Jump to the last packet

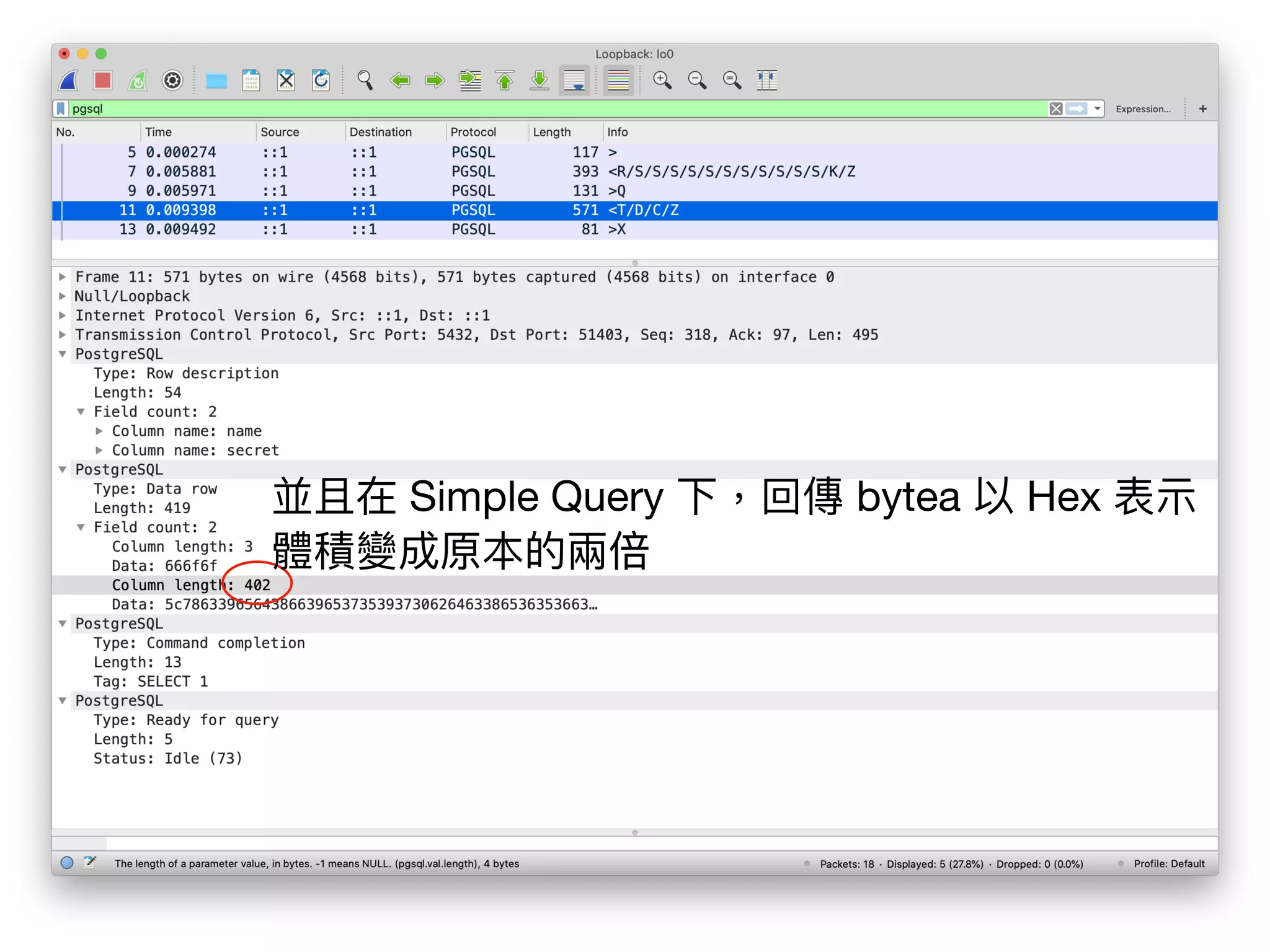tap(540, 80)
